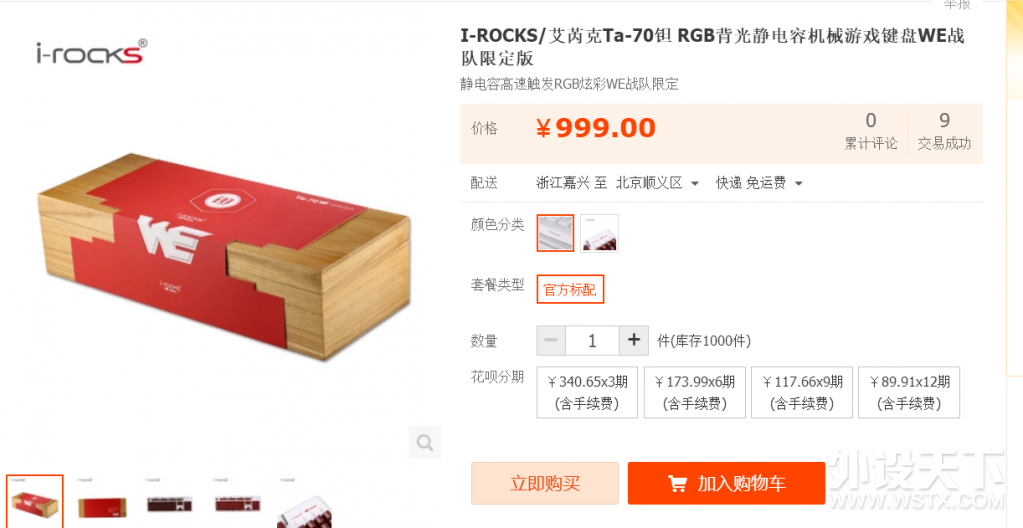The width and height of the screenshot is (1023, 528).
Task: Choose the ¥89.91x12期 installment plan
Action: pos(909,392)
